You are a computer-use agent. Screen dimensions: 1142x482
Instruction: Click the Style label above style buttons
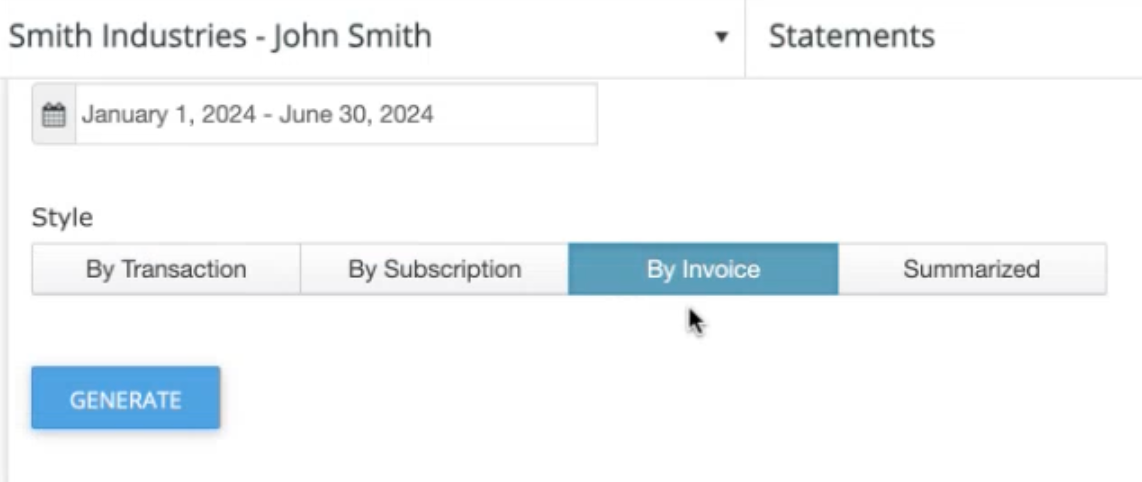(62, 218)
